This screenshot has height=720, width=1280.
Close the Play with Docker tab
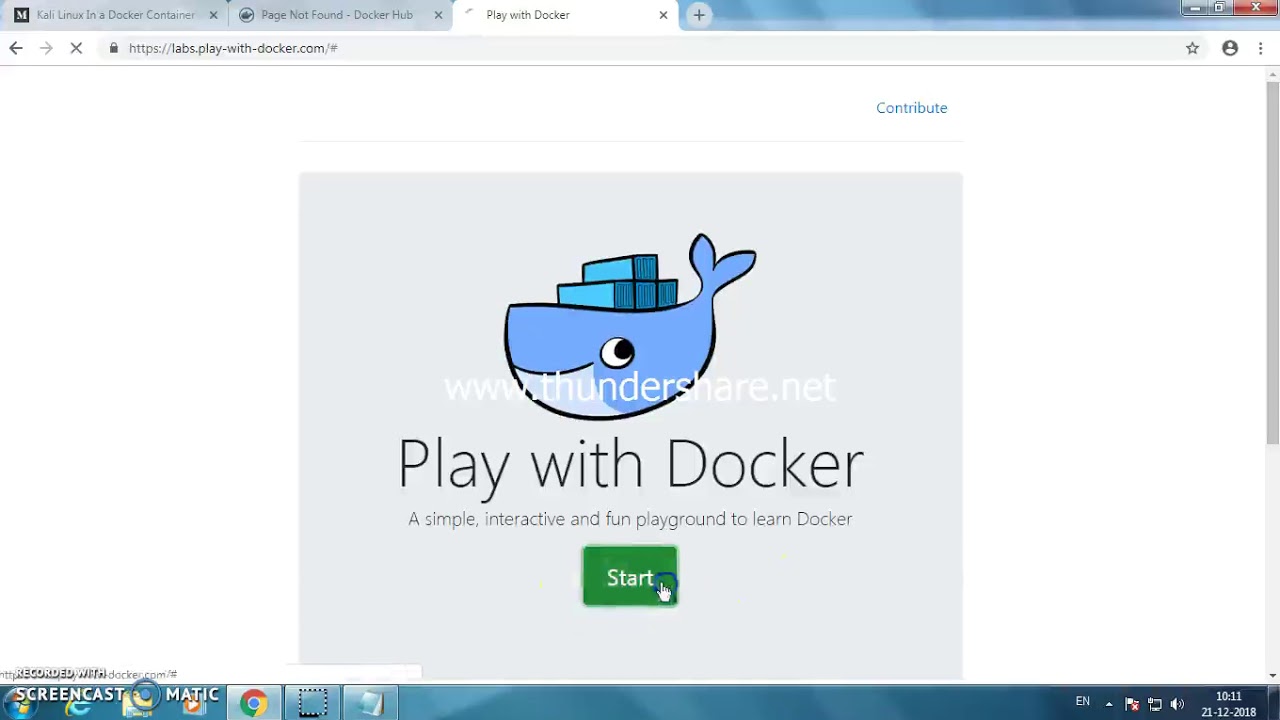663,15
